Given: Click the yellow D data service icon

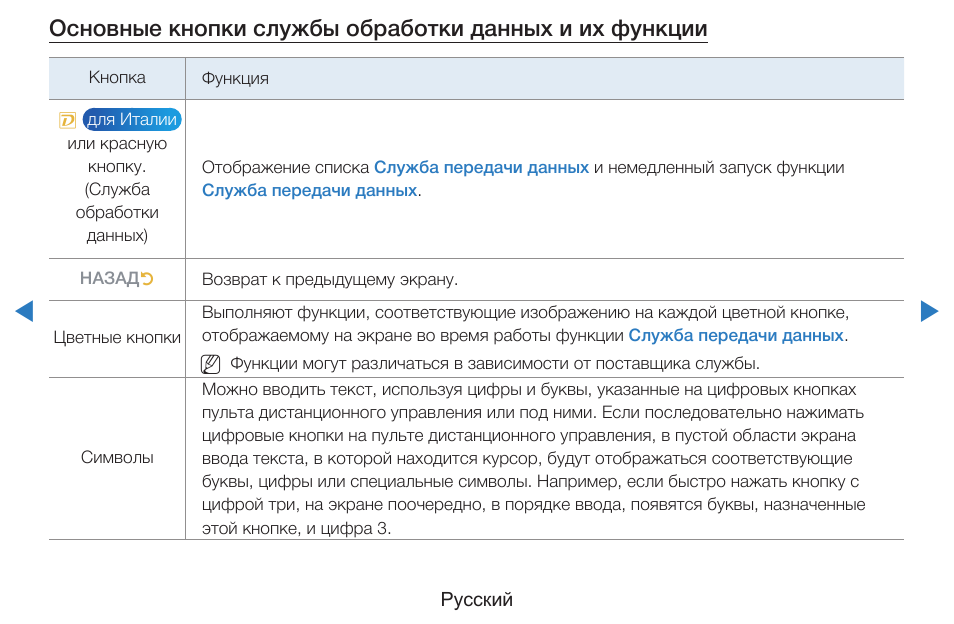Looking at the screenshot, I should click(67, 118).
